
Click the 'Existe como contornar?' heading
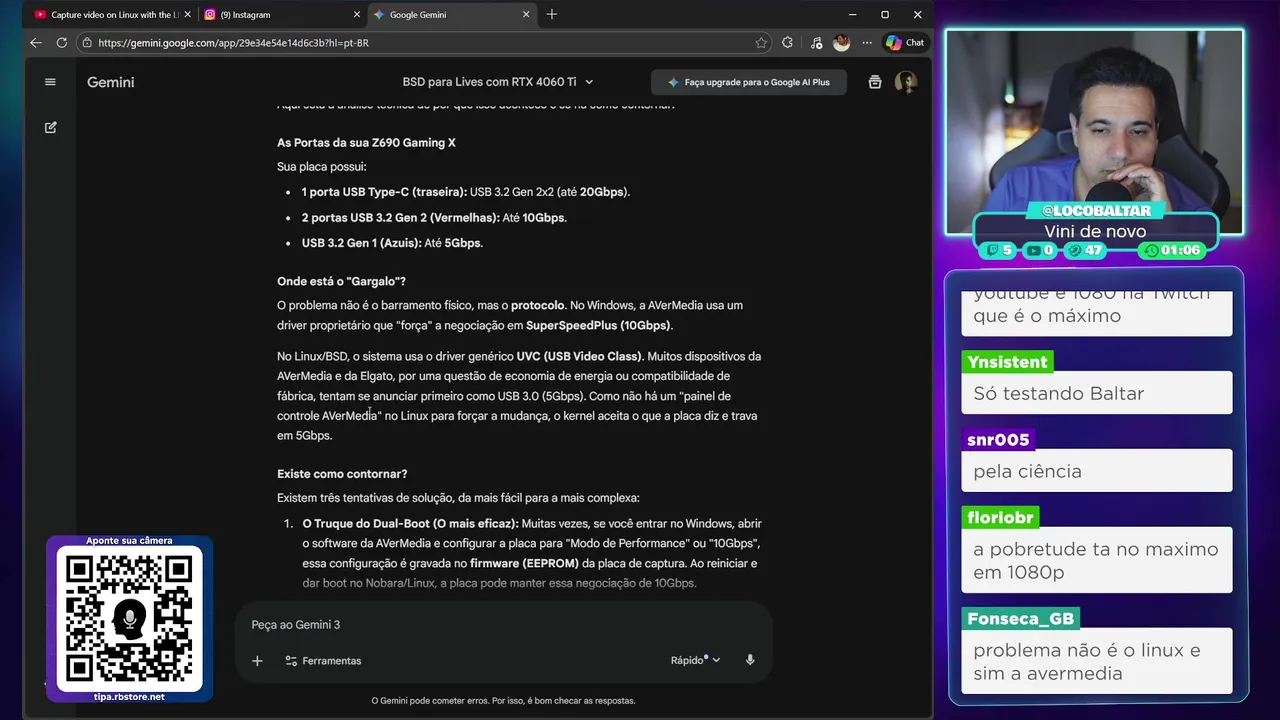tap(342, 474)
